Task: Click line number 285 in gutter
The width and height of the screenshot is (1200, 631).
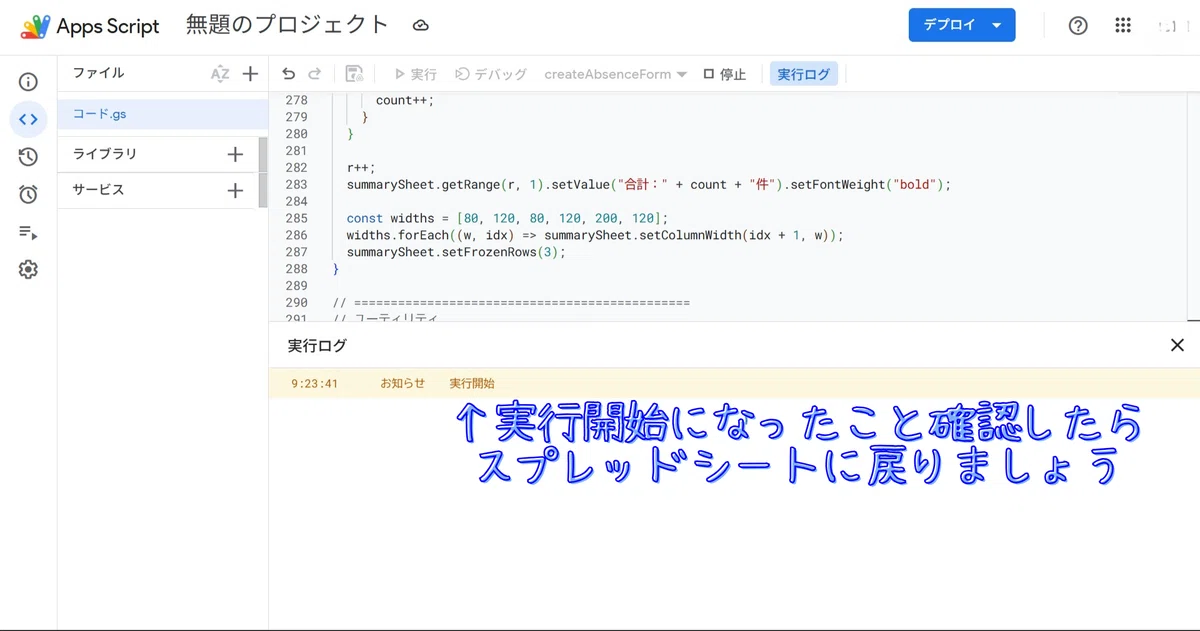Action: [296, 218]
